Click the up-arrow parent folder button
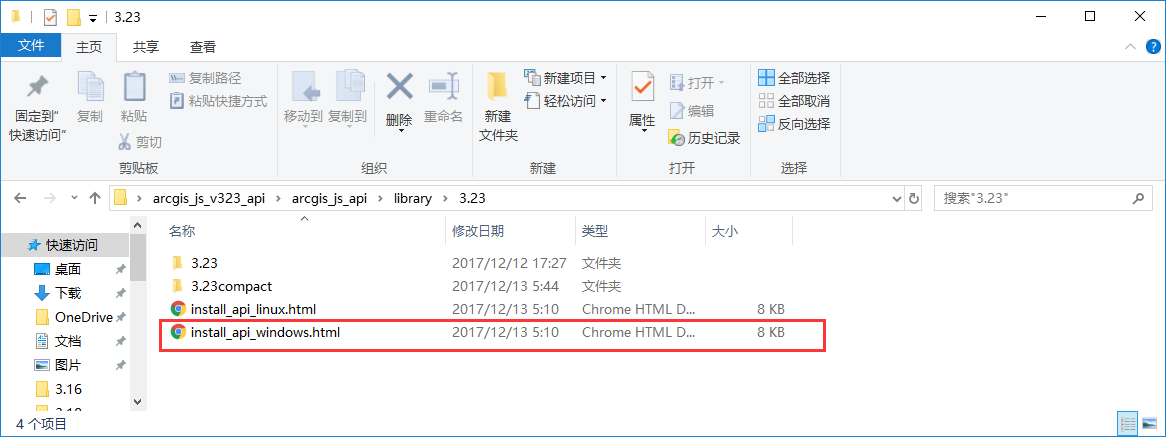The image size is (1166, 437). coord(94,198)
